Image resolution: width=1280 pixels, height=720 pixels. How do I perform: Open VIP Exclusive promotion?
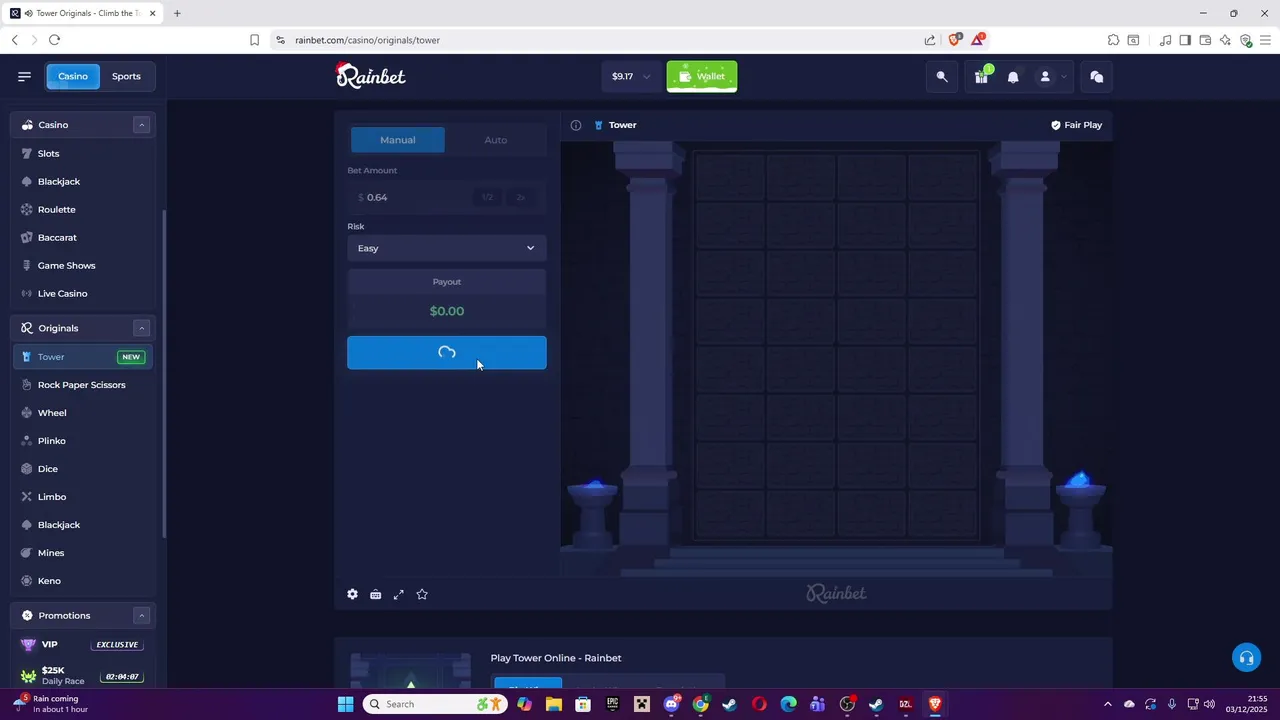pyautogui.click(x=83, y=645)
